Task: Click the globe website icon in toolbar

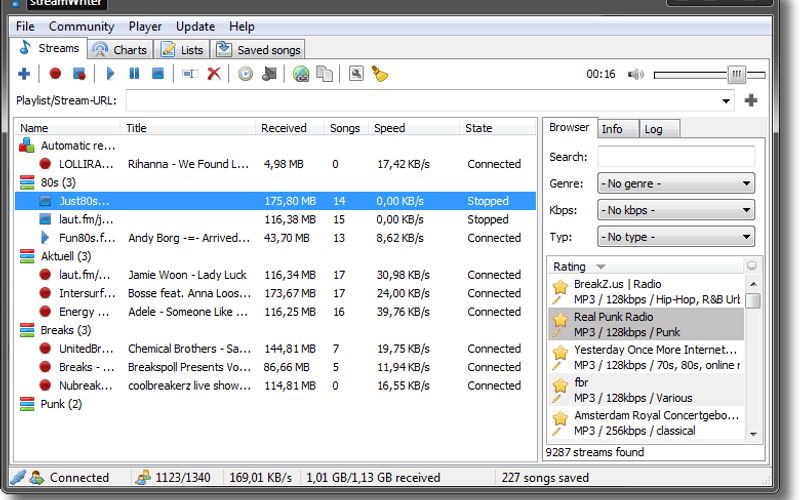Action: (x=301, y=74)
